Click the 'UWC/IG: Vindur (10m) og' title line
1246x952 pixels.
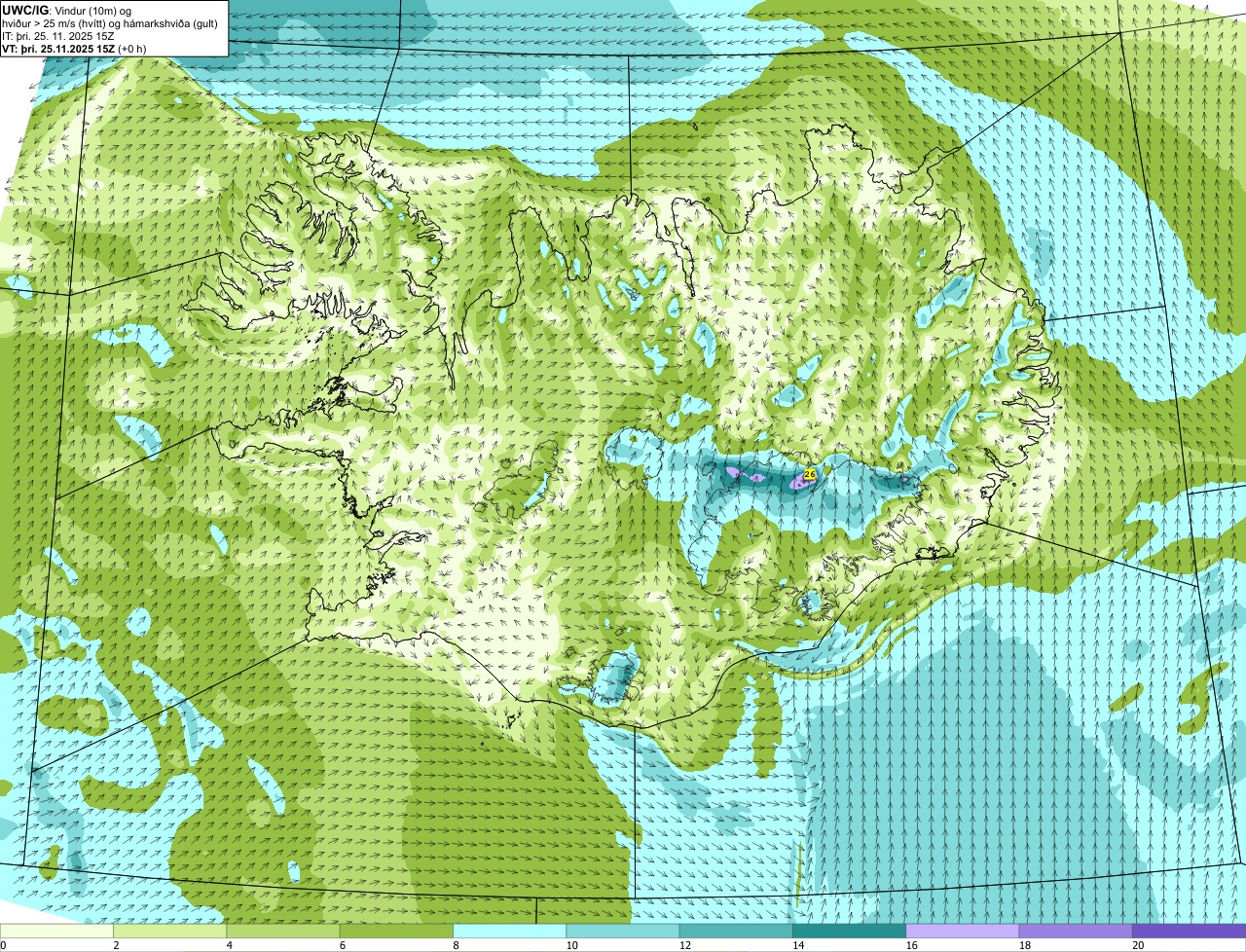click(67, 10)
